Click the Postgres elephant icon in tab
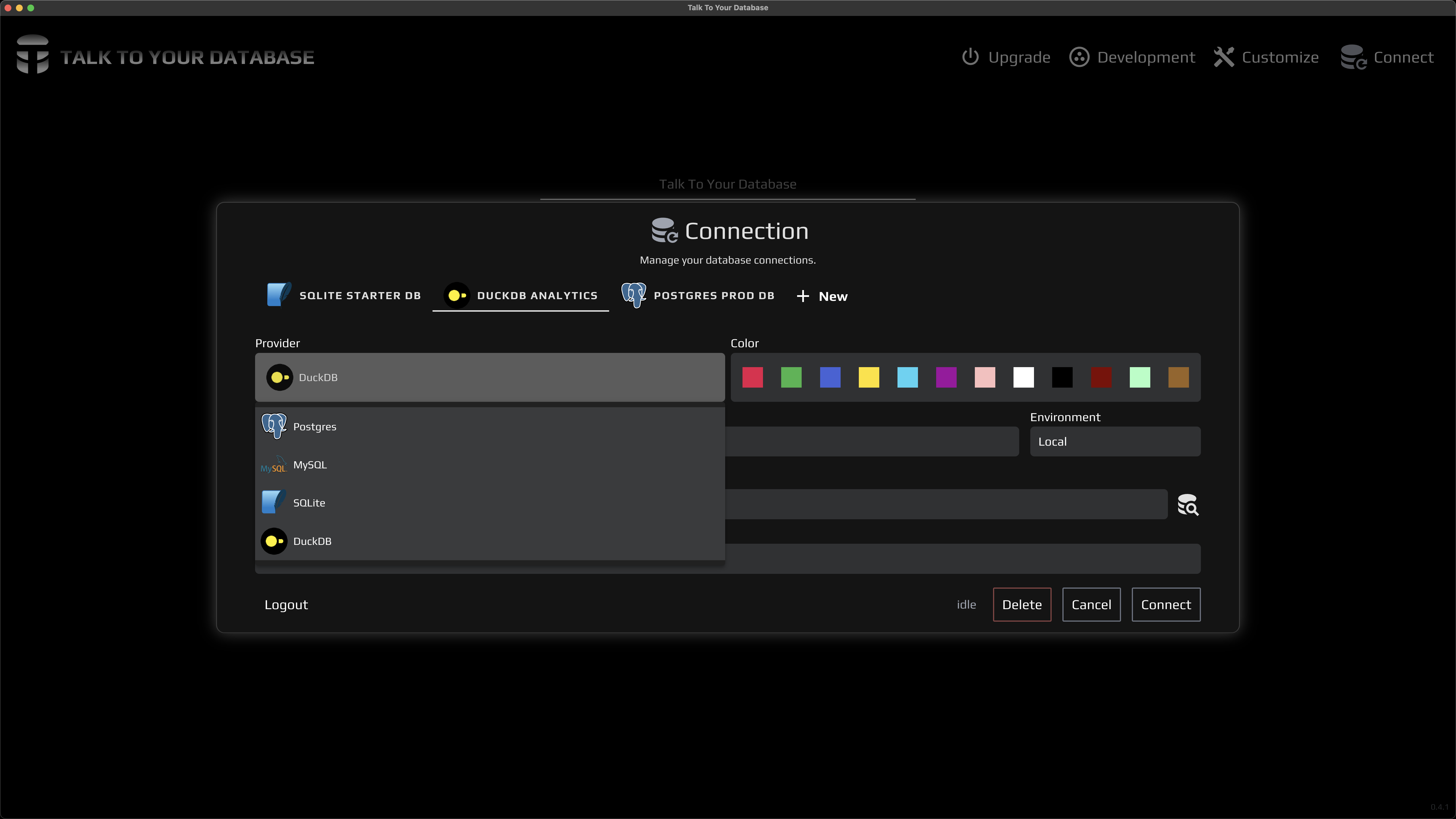Image resolution: width=1456 pixels, height=819 pixels. click(x=634, y=295)
